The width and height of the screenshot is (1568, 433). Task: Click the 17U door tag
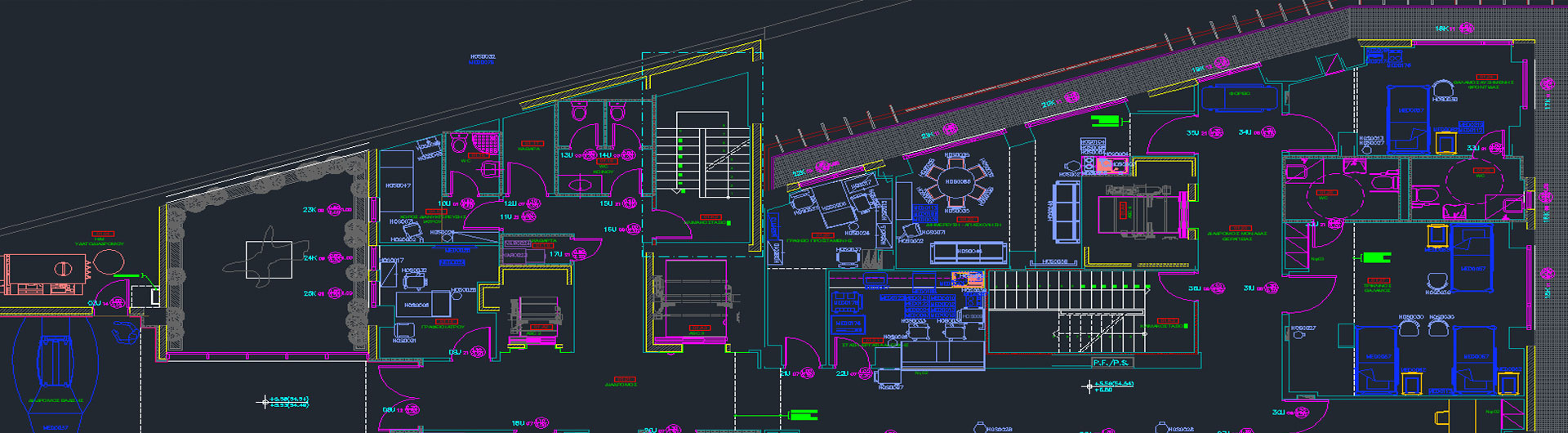555,254
